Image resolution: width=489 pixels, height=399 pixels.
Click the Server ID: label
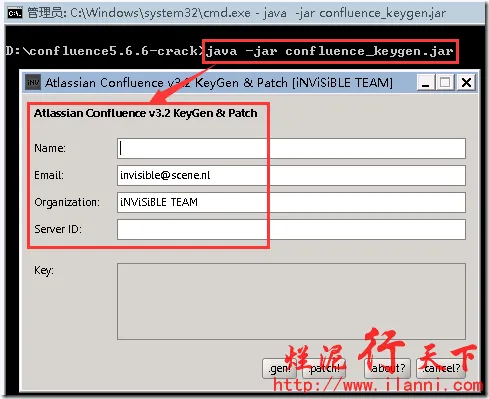click(58, 229)
